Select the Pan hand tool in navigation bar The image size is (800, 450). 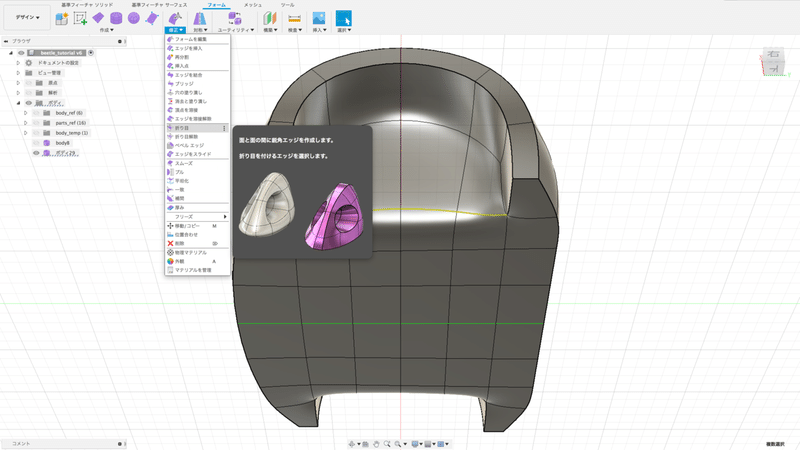pyautogui.click(x=375, y=443)
